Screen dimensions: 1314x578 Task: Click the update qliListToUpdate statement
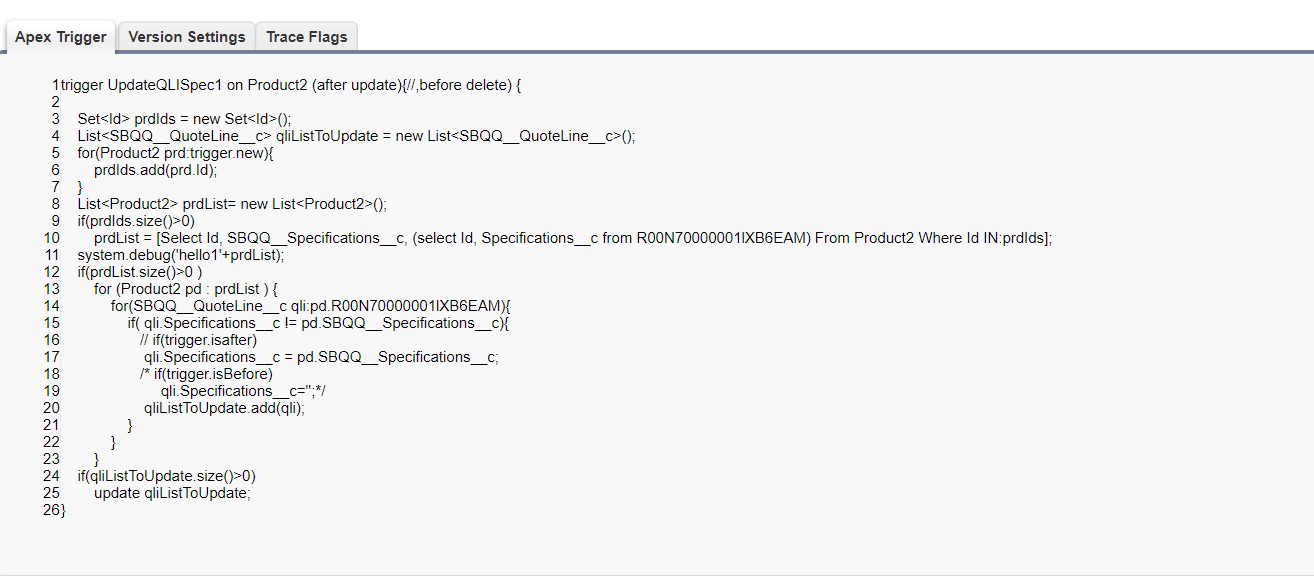[x=172, y=493]
